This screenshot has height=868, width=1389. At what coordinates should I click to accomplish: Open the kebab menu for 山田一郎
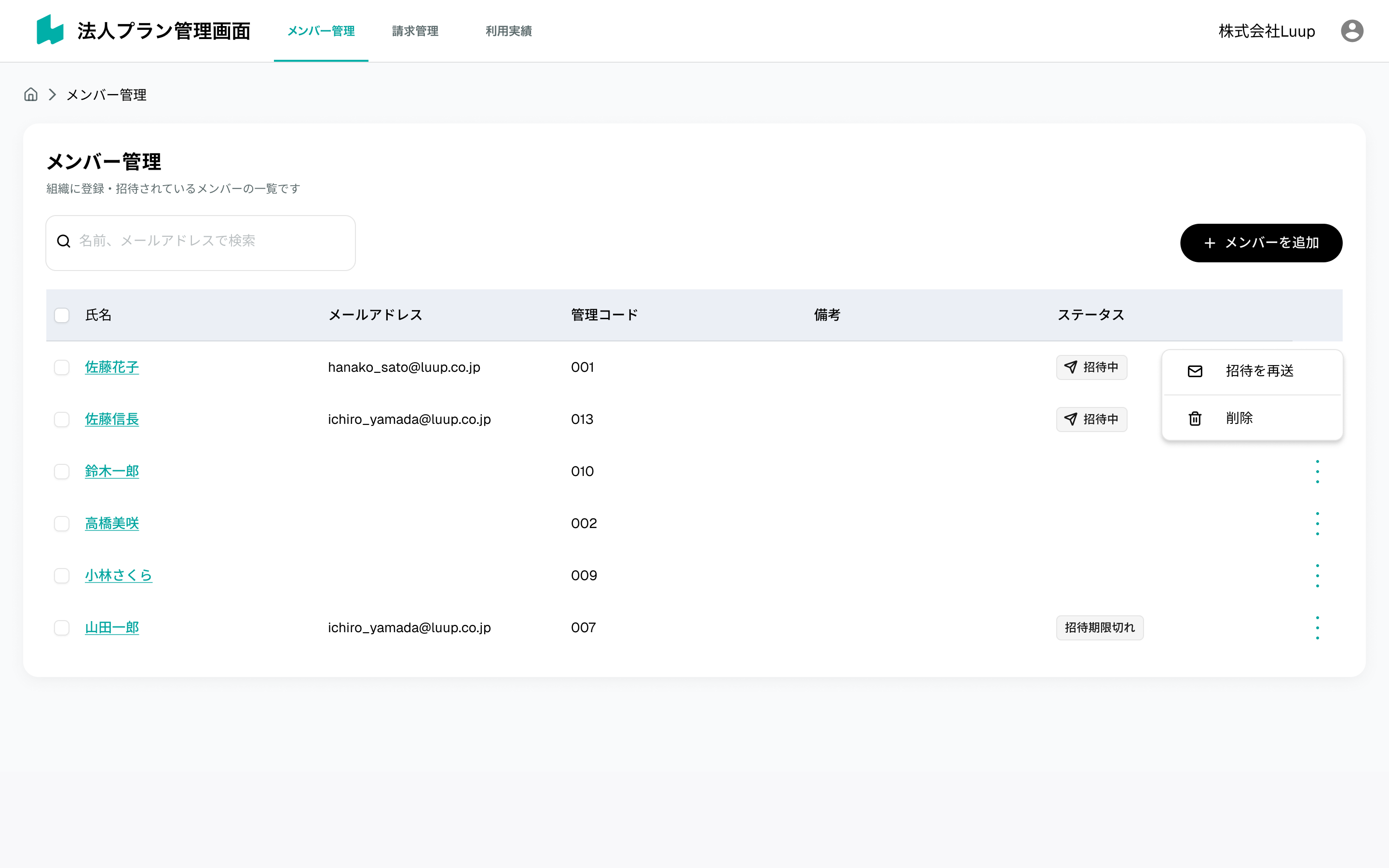pyautogui.click(x=1318, y=627)
